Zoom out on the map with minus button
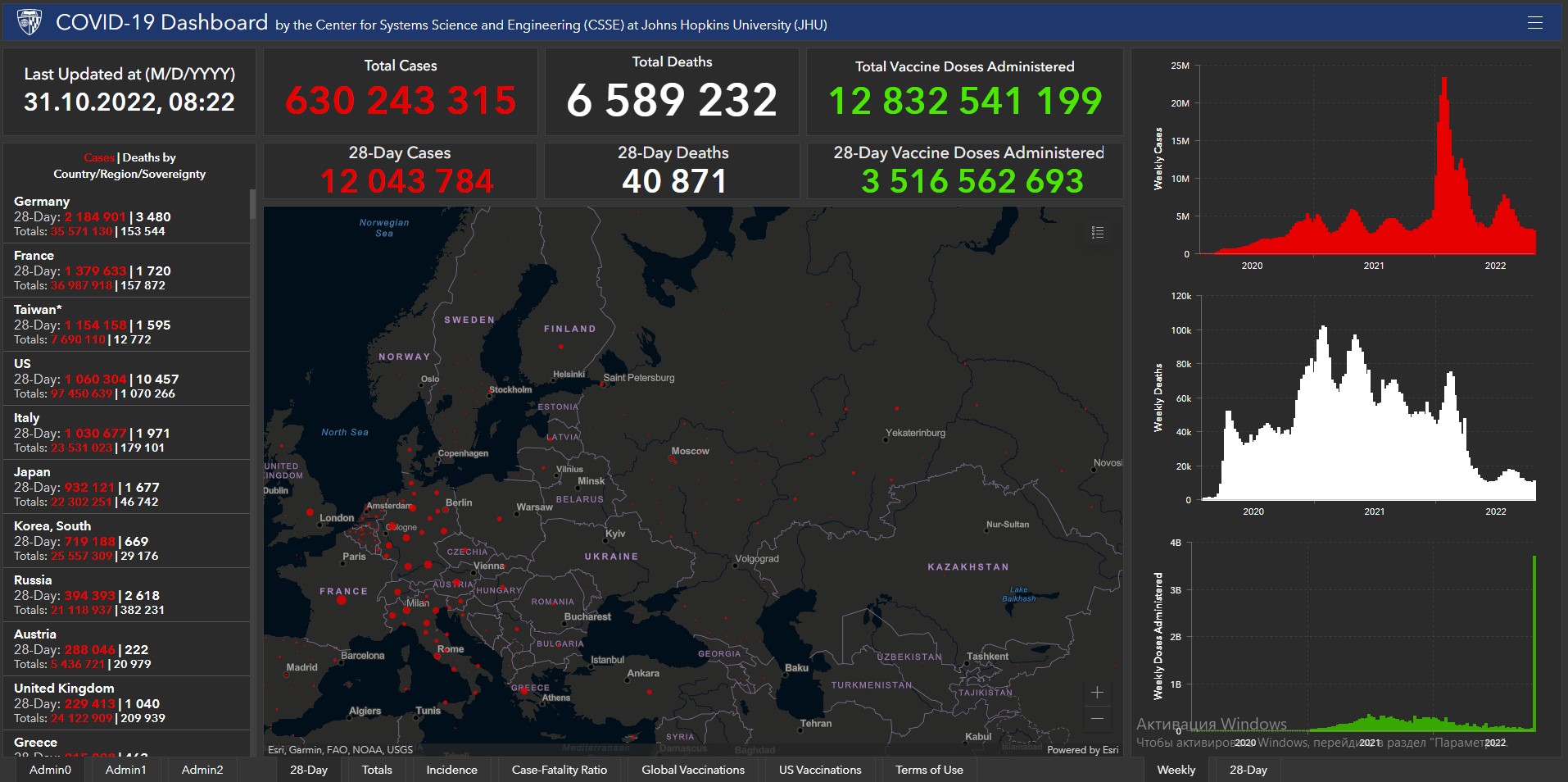This screenshot has width=1568, height=782. coord(1097,719)
